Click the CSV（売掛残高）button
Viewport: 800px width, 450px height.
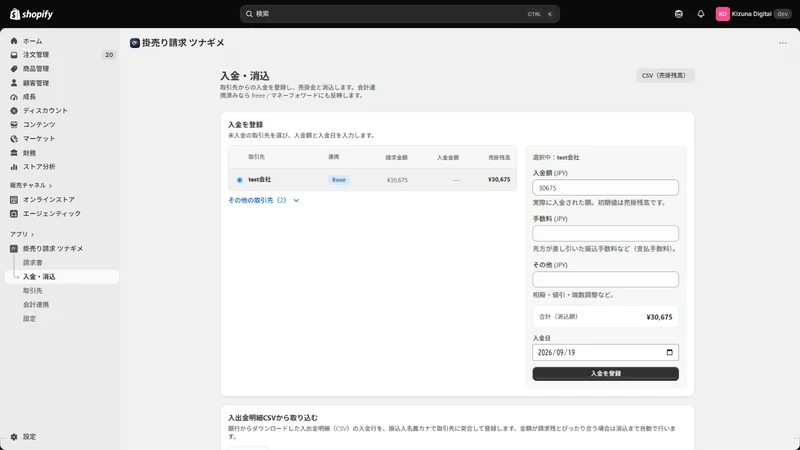coord(665,76)
